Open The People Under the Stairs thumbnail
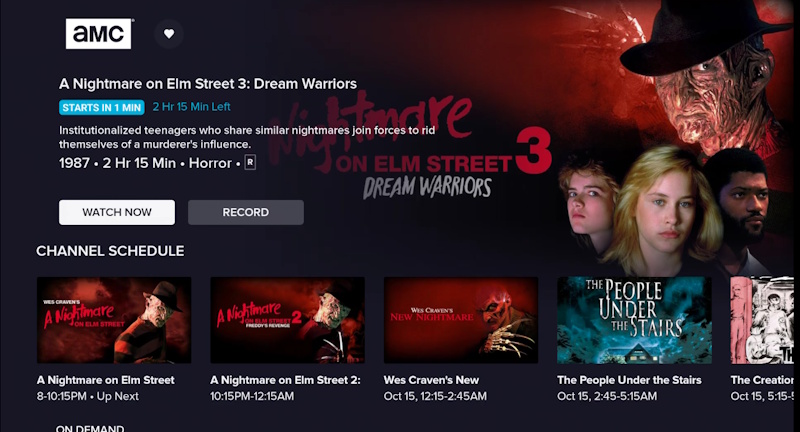The image size is (800, 432). (x=634, y=320)
